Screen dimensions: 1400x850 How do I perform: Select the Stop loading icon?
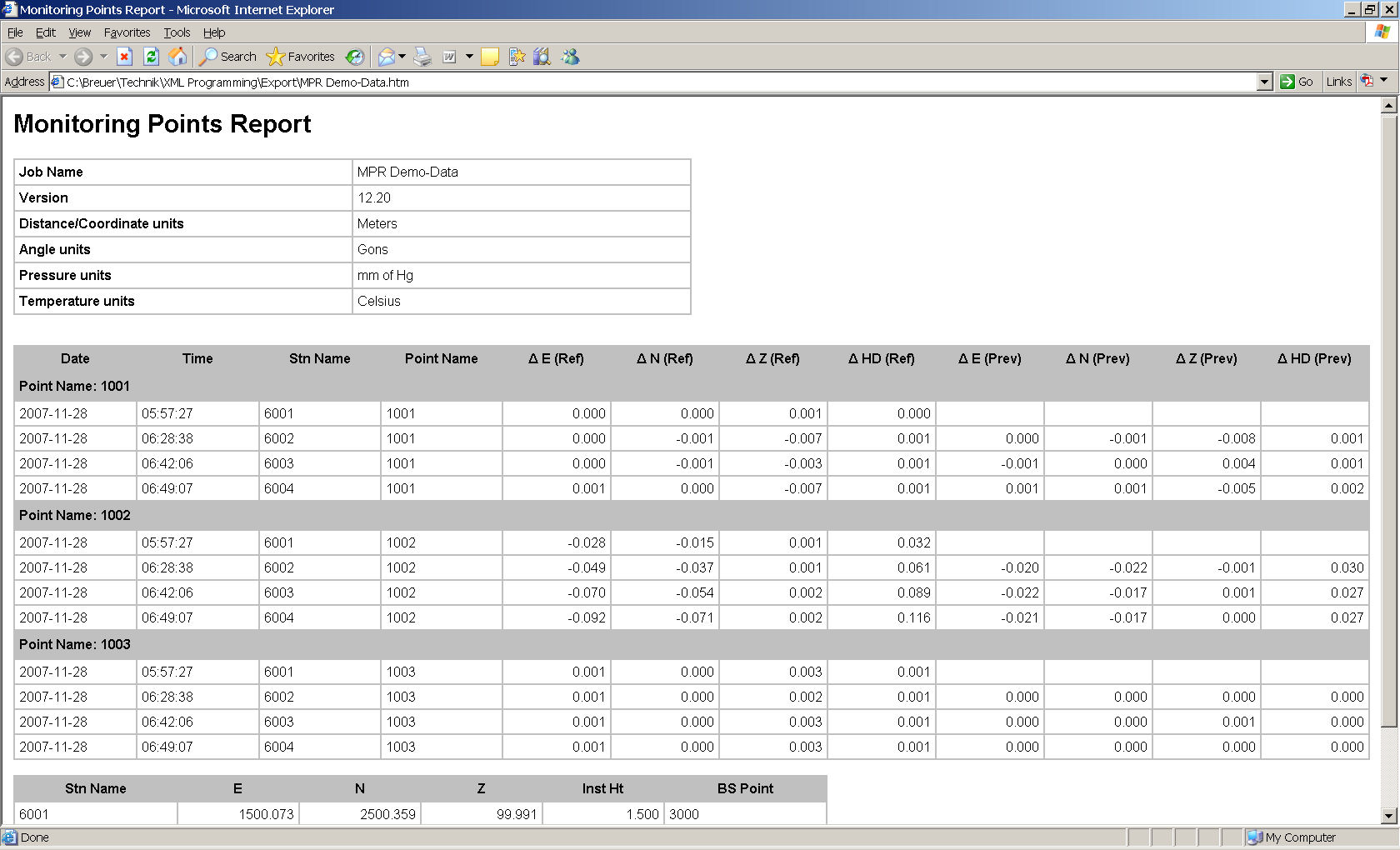[x=124, y=57]
